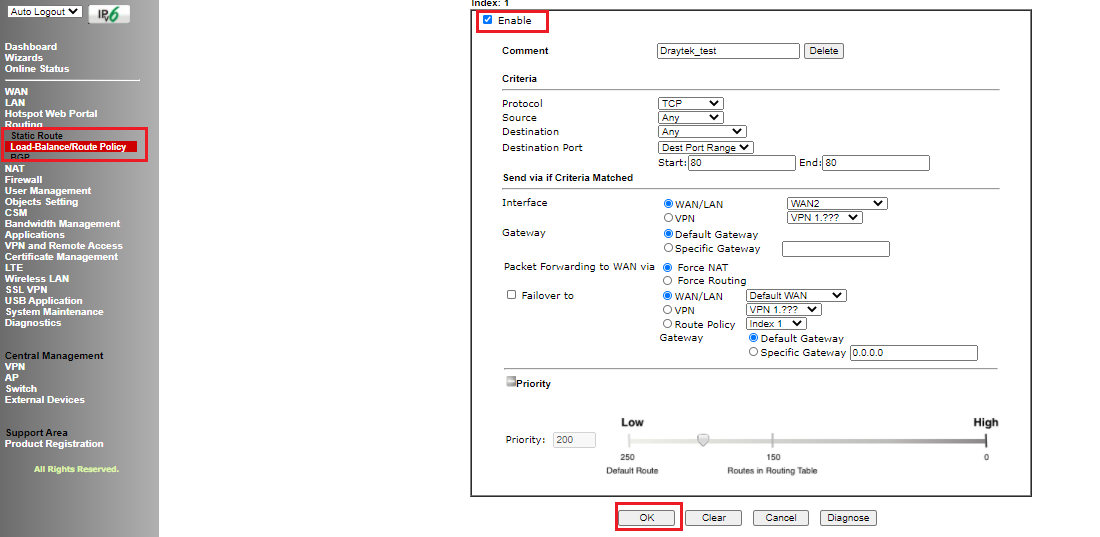Uncheck the Enable checkbox
The image size is (1100, 537).
488,20
